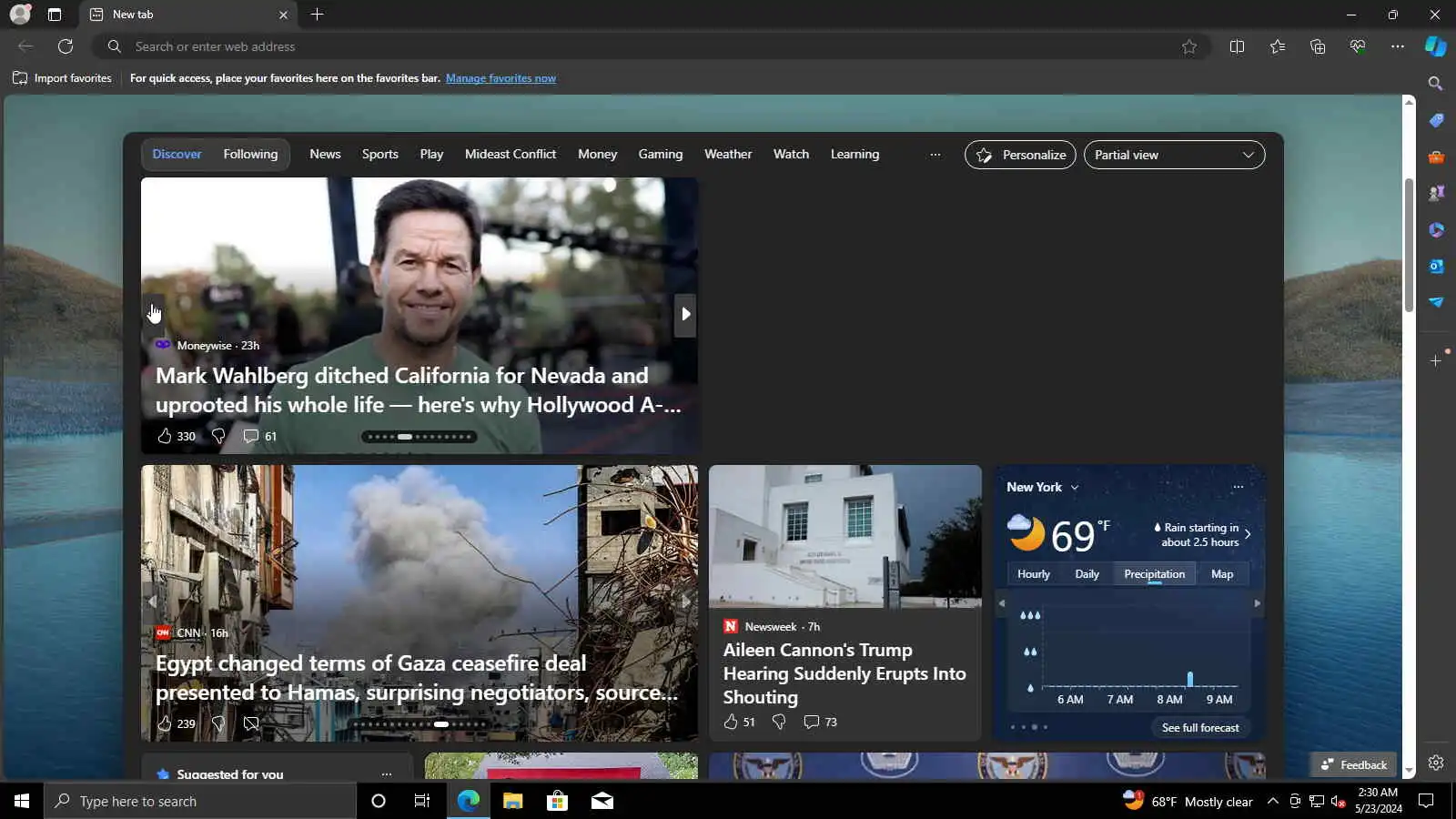Like the Egypt Gaza ceasefire article
Screen dimensions: 1456x819
pos(165,723)
